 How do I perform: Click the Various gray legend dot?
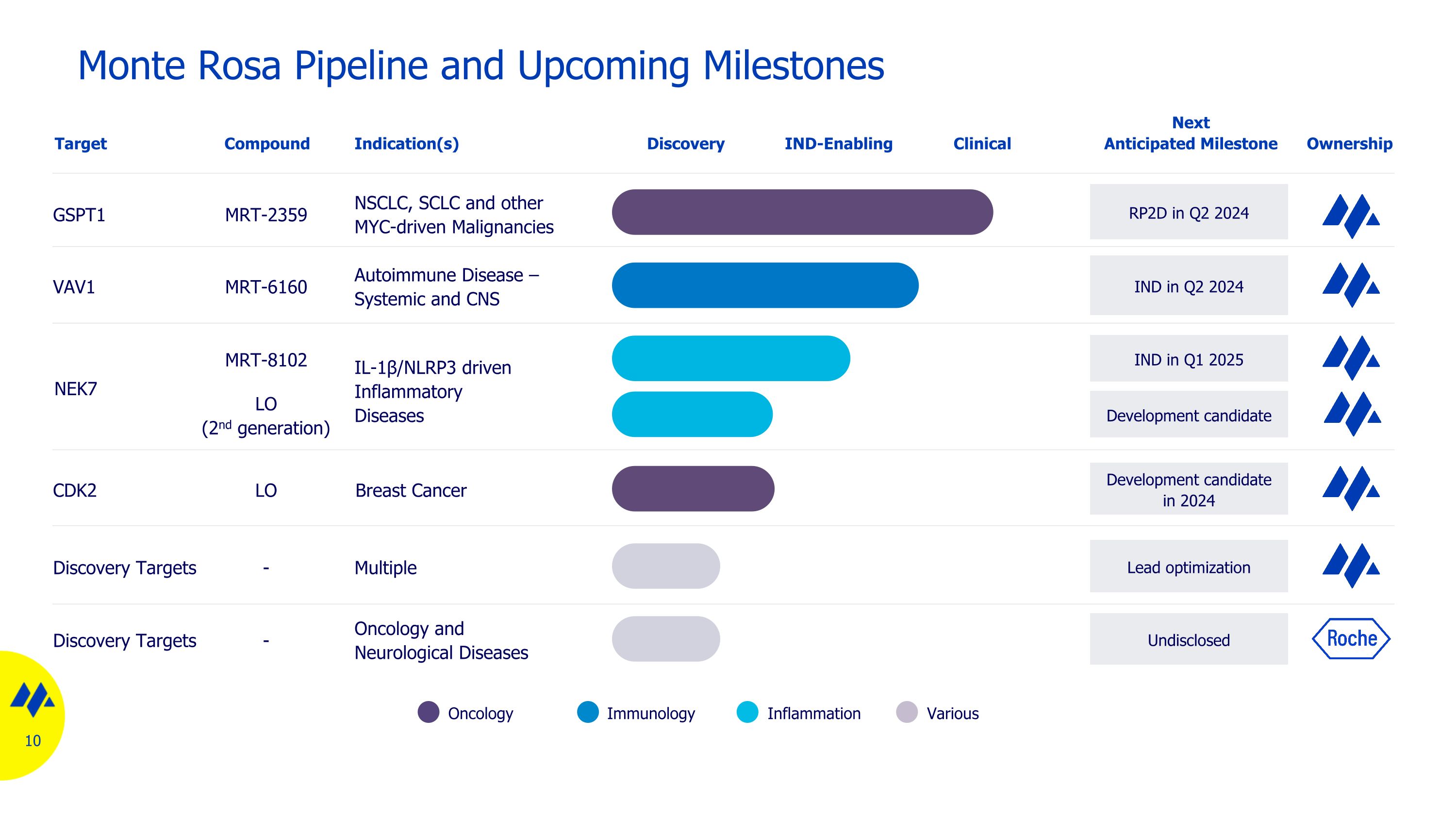click(x=907, y=712)
